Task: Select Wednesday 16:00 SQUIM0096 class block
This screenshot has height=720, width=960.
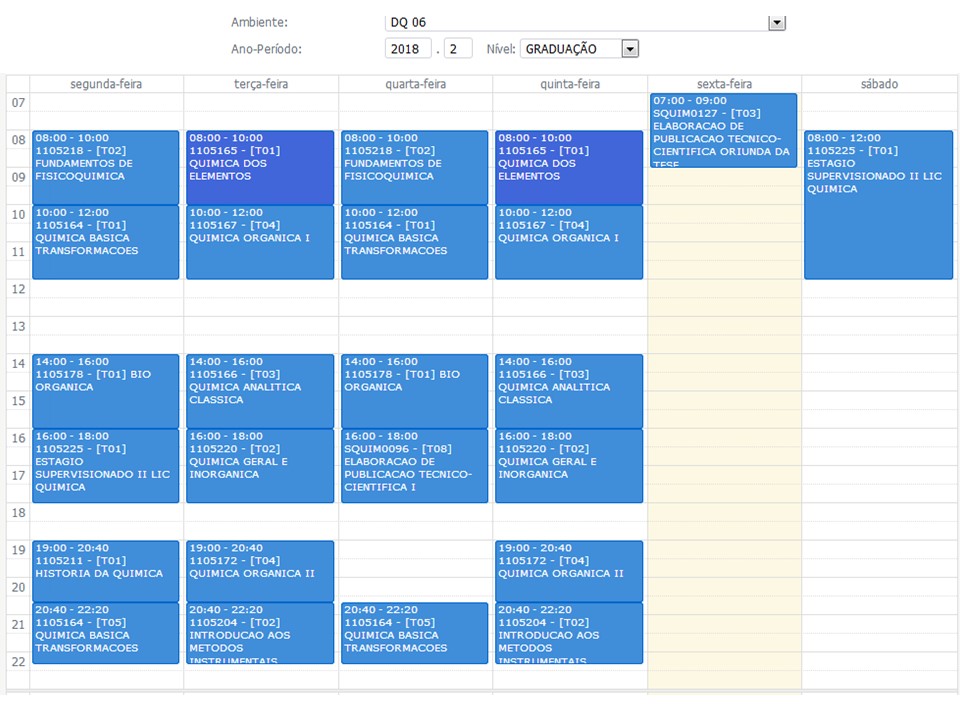Action: pos(415,466)
